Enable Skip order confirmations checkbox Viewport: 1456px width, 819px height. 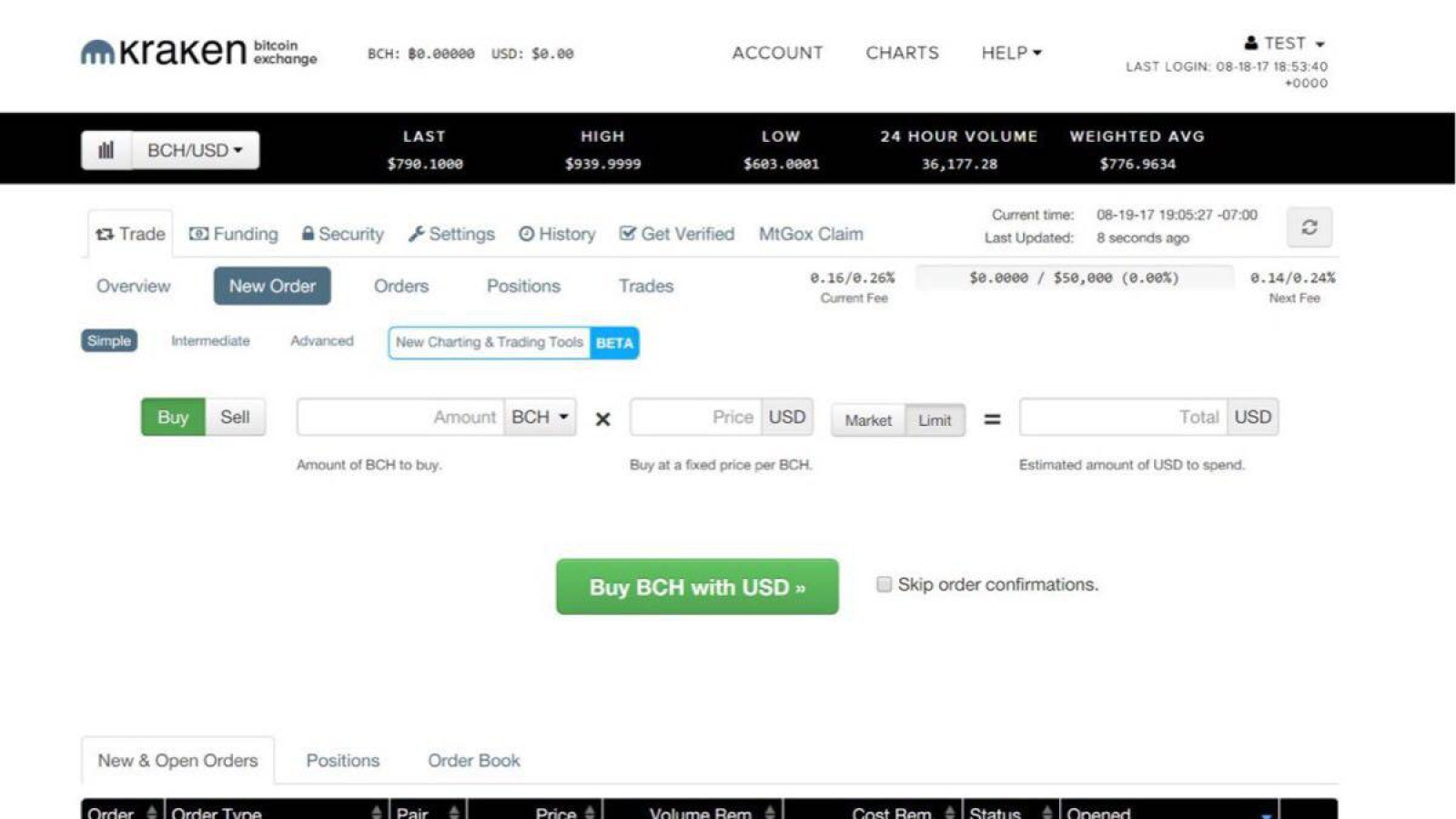pyautogui.click(x=884, y=584)
